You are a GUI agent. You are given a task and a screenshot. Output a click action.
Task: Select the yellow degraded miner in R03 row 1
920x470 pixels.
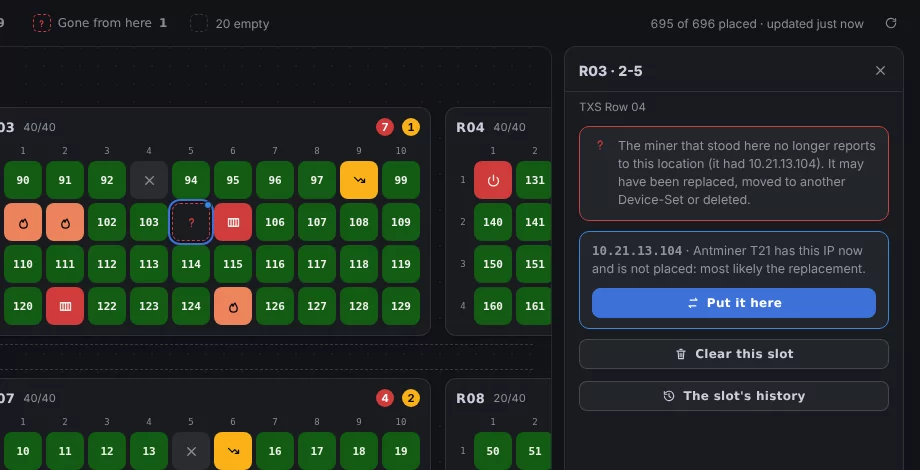359,180
